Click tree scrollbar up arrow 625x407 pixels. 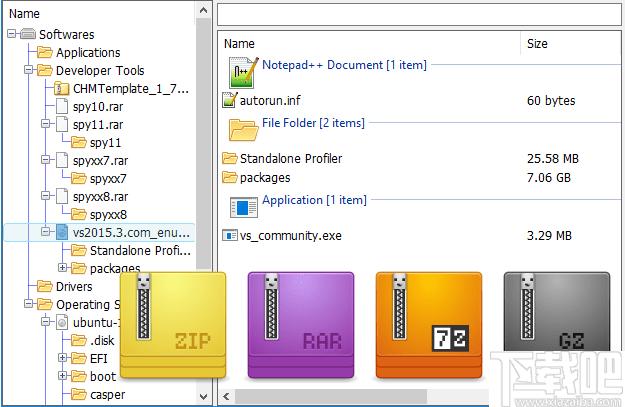(x=203, y=10)
